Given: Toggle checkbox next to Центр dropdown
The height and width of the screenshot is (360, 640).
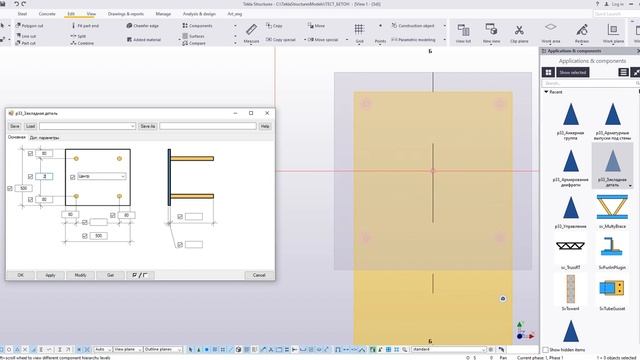Looking at the screenshot, I should point(72,177).
